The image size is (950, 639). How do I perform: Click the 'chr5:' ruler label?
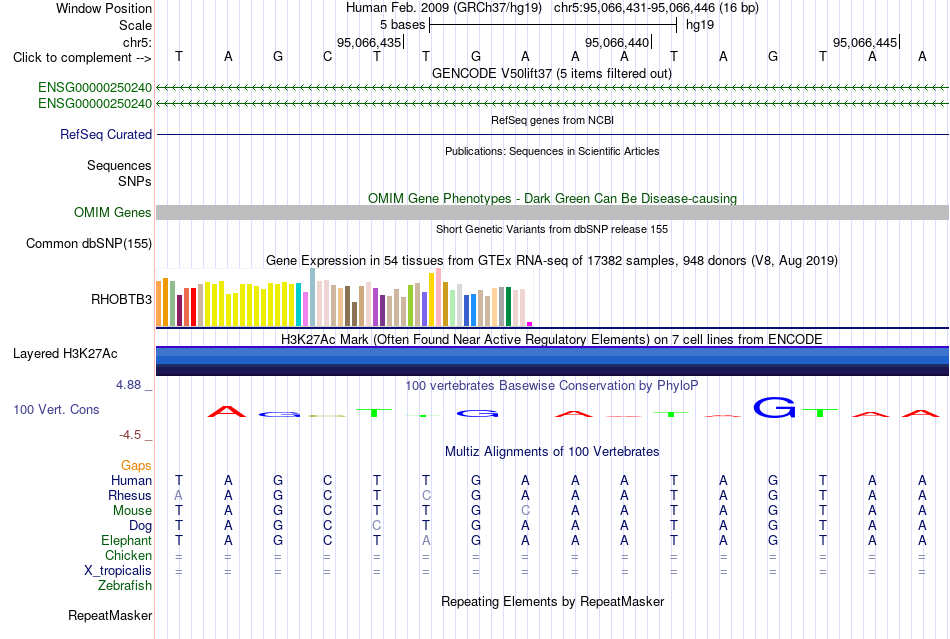tap(137, 42)
